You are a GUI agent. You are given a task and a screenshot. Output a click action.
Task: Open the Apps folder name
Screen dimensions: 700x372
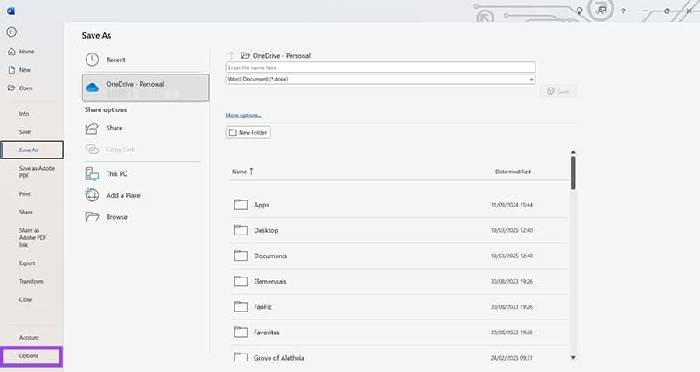tap(262, 205)
